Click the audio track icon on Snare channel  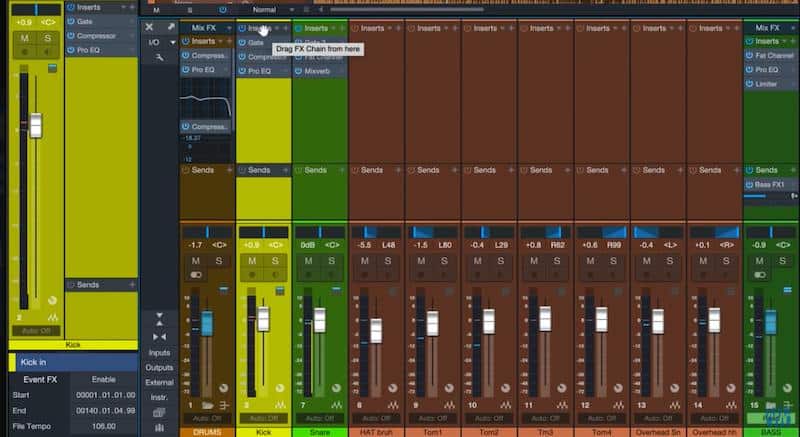coord(336,405)
